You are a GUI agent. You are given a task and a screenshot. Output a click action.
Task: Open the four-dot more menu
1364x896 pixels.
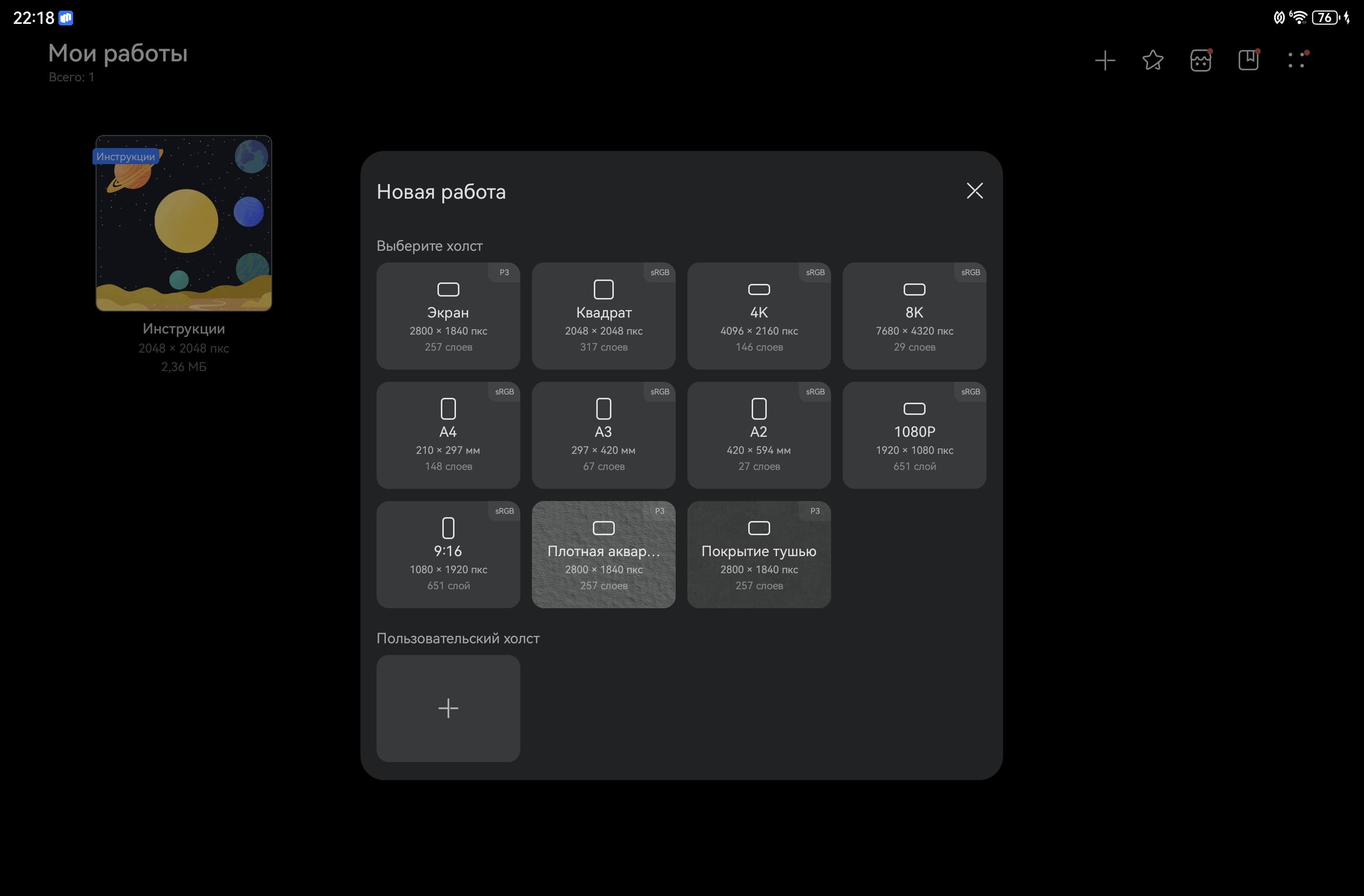[1296, 60]
